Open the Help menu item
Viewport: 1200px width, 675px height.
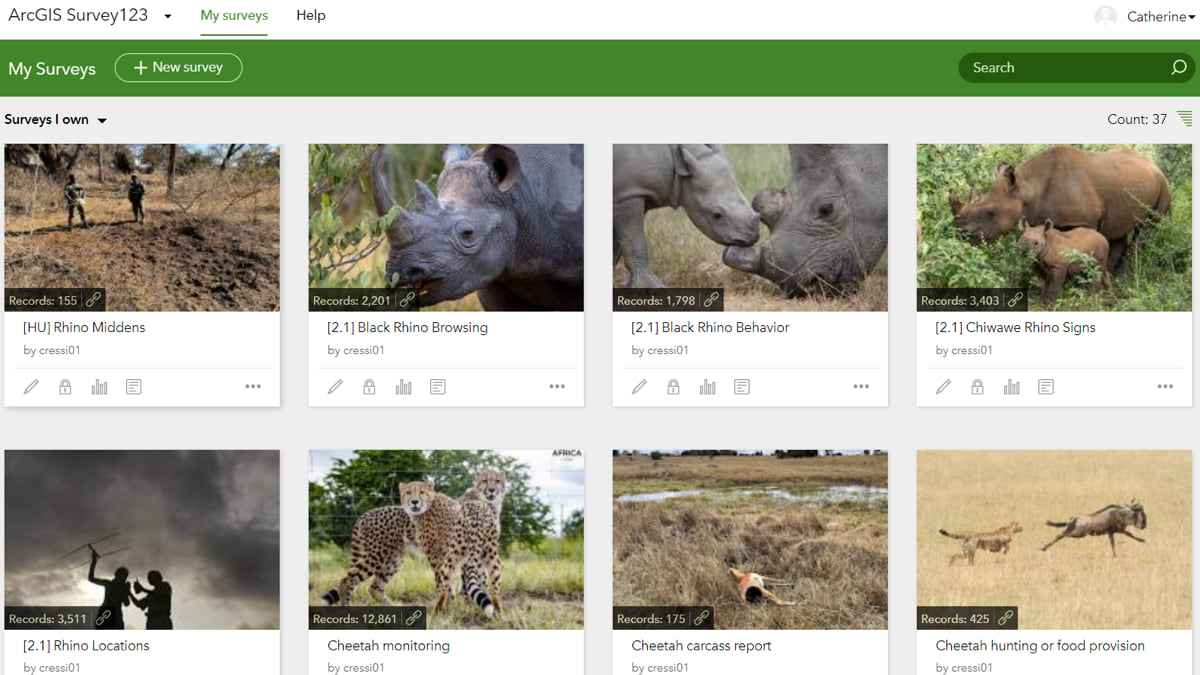(x=311, y=16)
